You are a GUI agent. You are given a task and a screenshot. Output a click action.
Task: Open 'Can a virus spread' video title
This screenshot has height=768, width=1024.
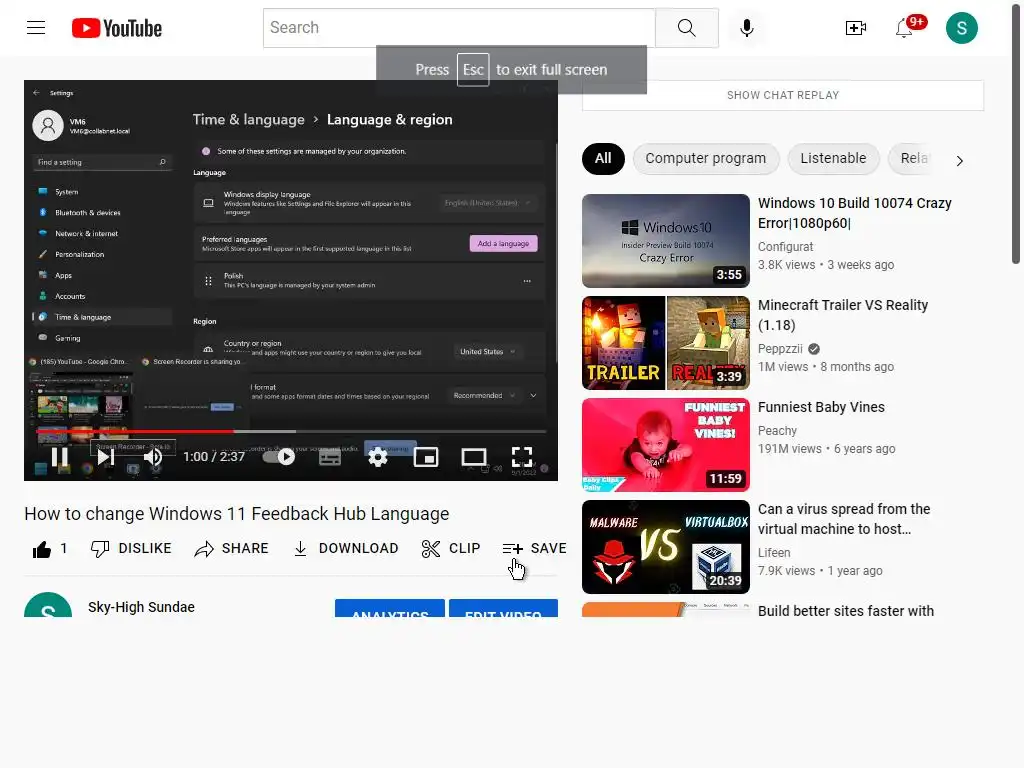click(x=844, y=519)
